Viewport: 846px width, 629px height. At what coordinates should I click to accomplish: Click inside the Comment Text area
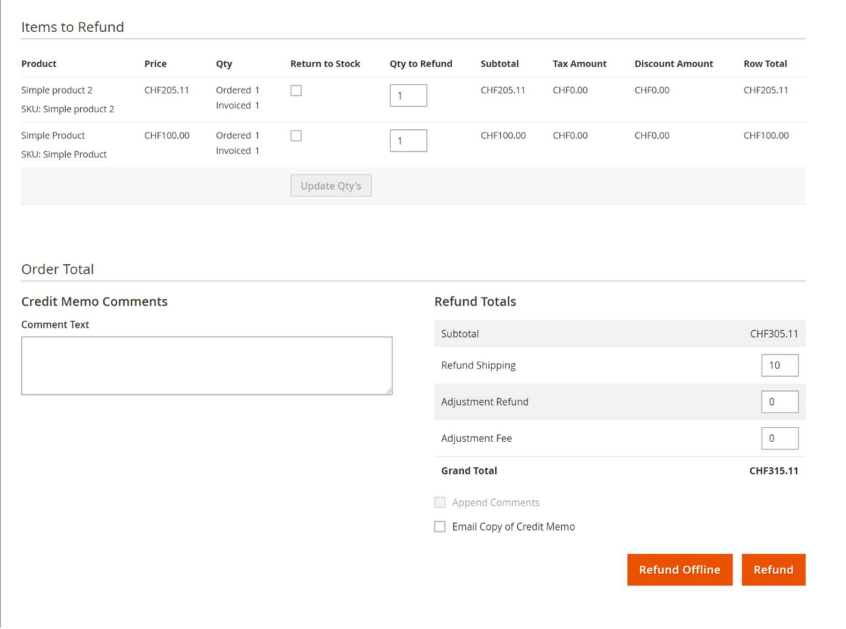click(206, 365)
